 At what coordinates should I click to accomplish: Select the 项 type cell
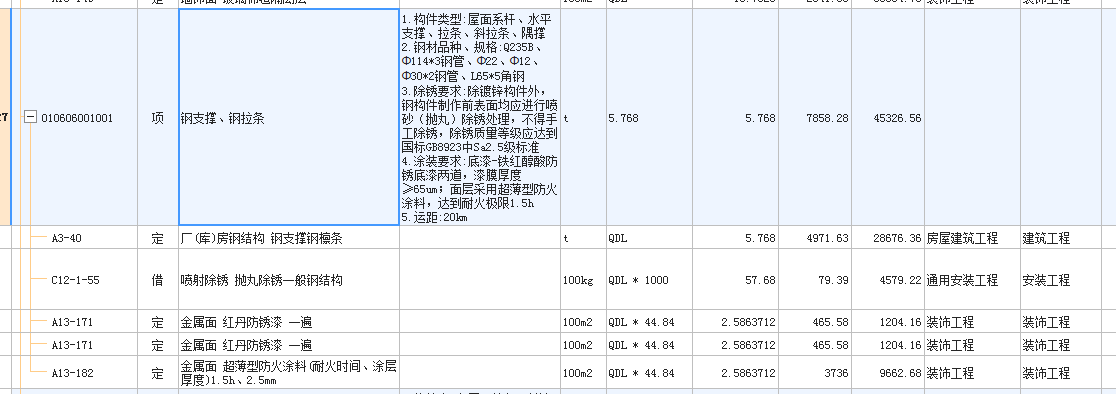click(x=157, y=117)
